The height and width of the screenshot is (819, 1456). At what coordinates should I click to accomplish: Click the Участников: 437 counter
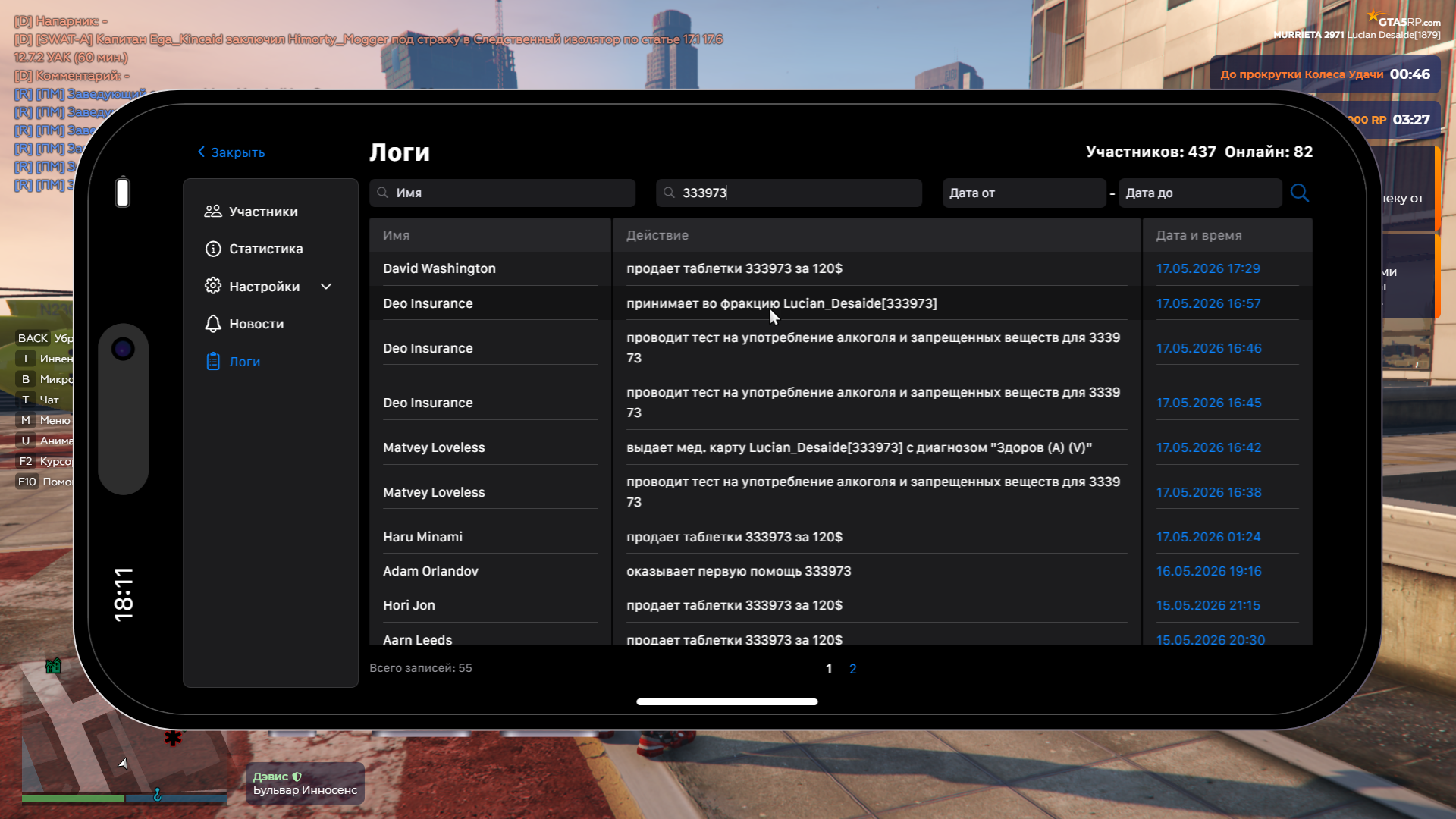[1150, 152]
